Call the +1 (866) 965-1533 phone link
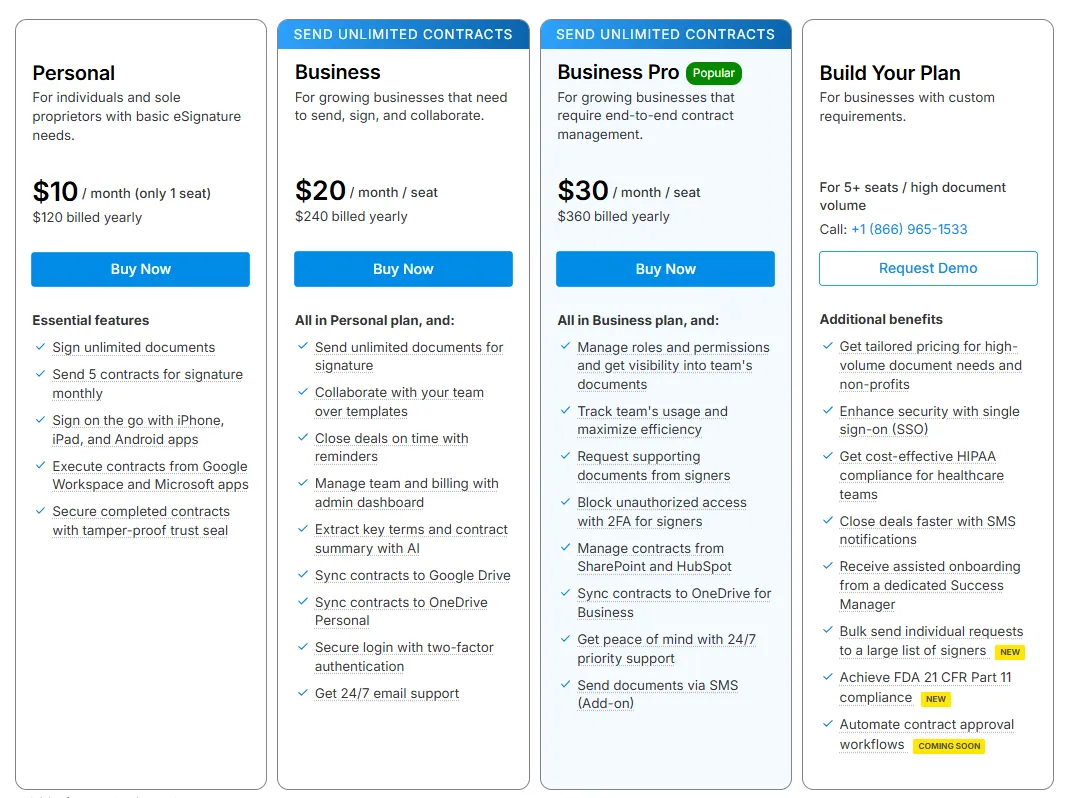Image resolution: width=1068 pixels, height=798 pixels. tap(908, 229)
